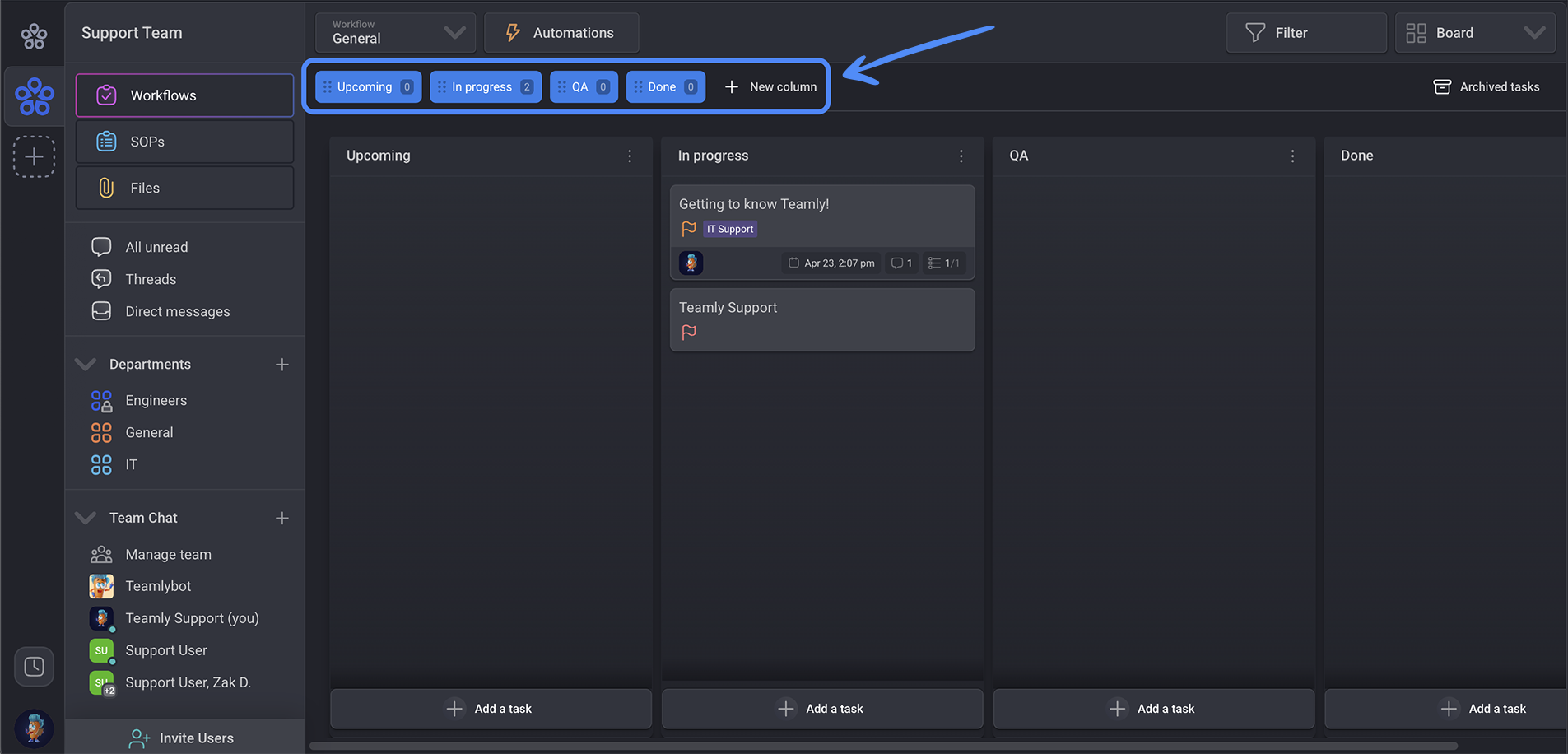
Task: Click the Support Team workspace title
Action: tap(132, 33)
